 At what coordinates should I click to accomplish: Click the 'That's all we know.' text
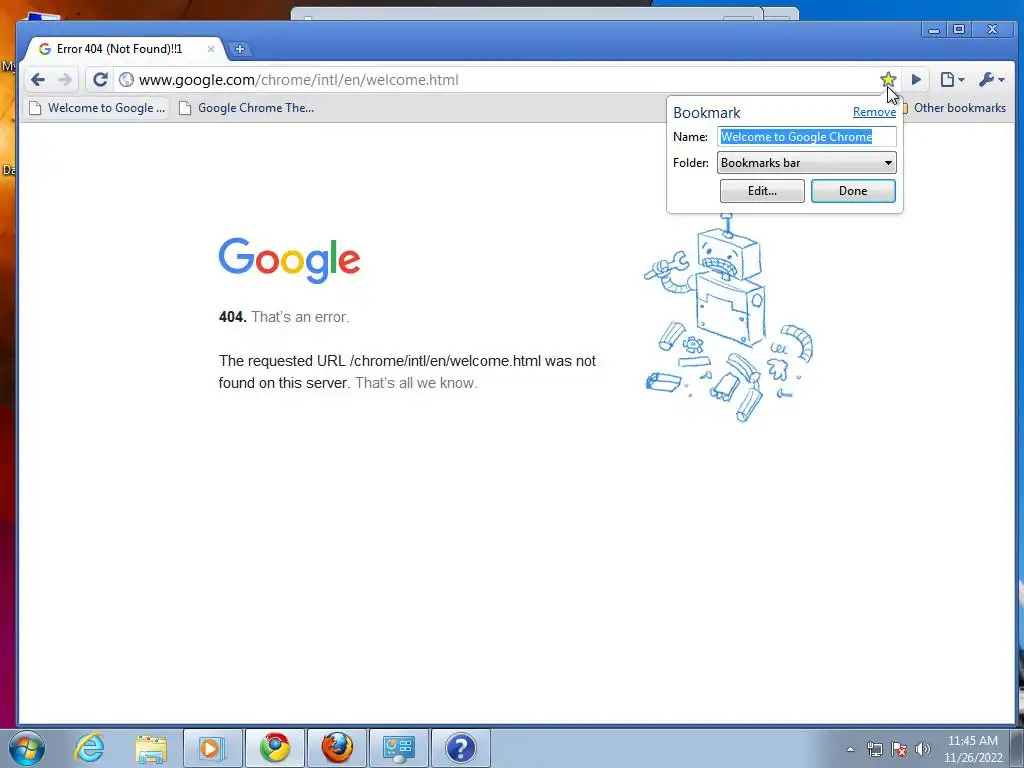click(x=416, y=383)
